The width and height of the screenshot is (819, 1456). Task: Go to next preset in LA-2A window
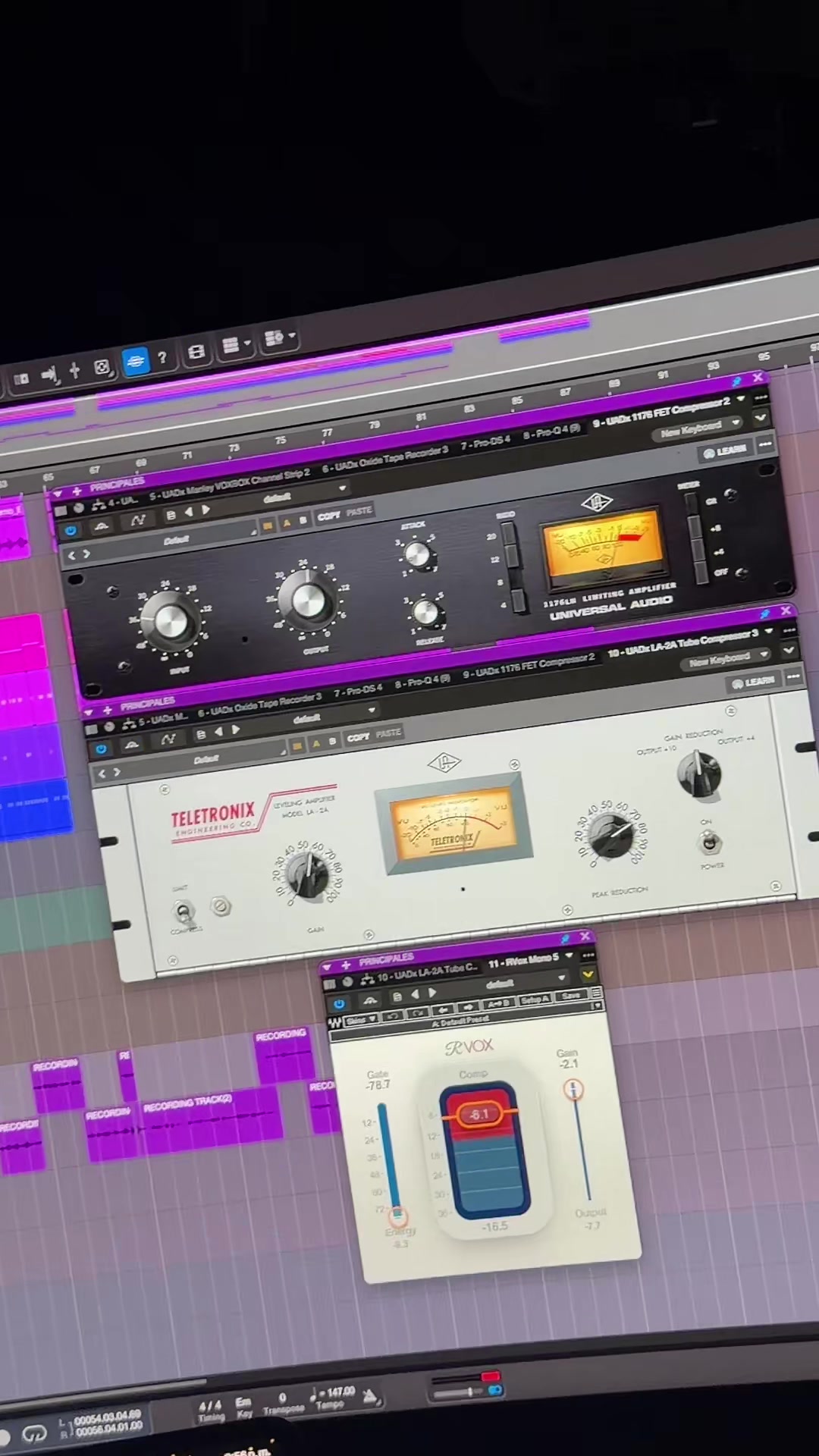click(x=236, y=730)
